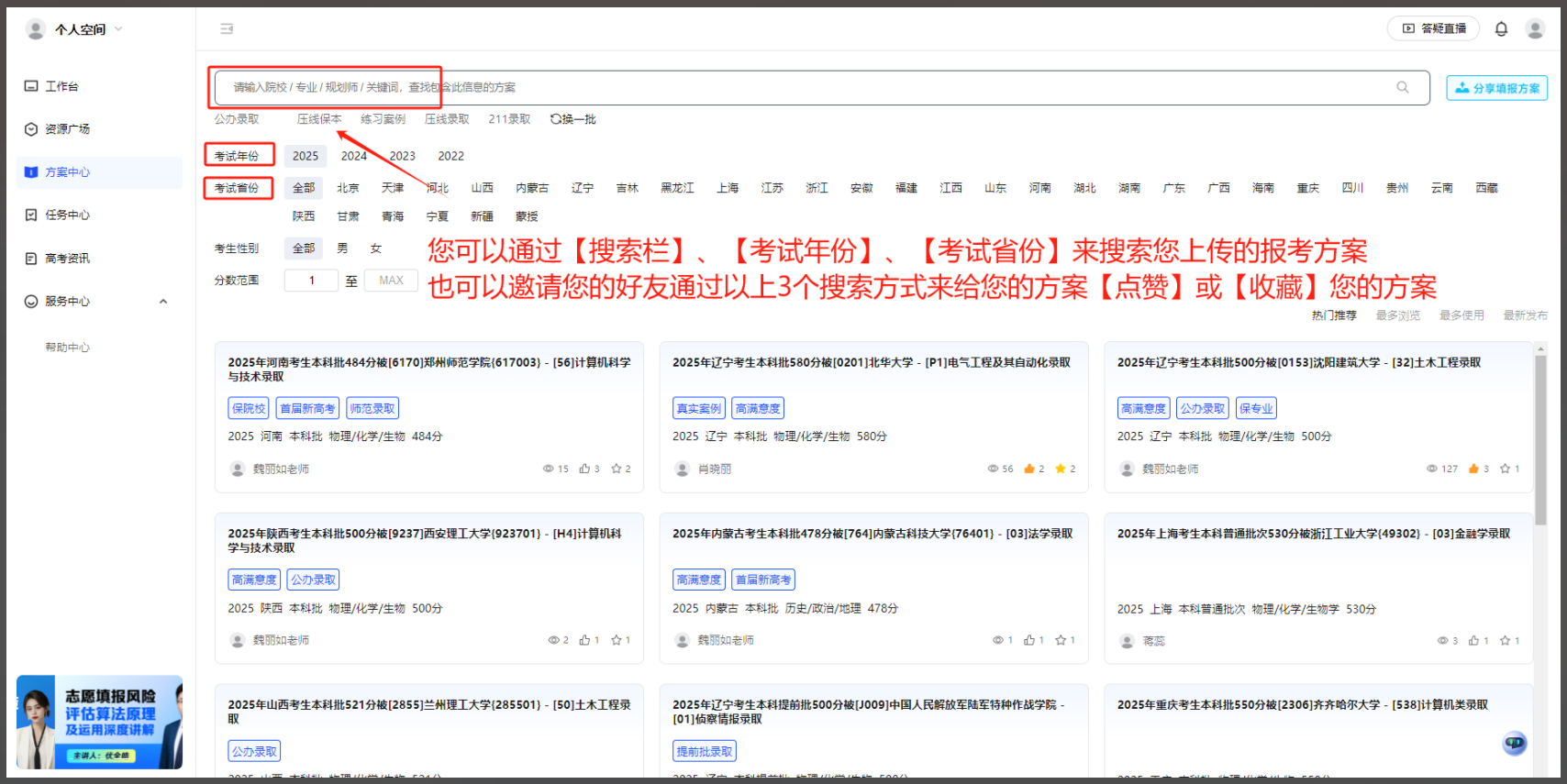Click the search magnifier icon
Viewport: 1567px width, 784px height.
[1403, 87]
